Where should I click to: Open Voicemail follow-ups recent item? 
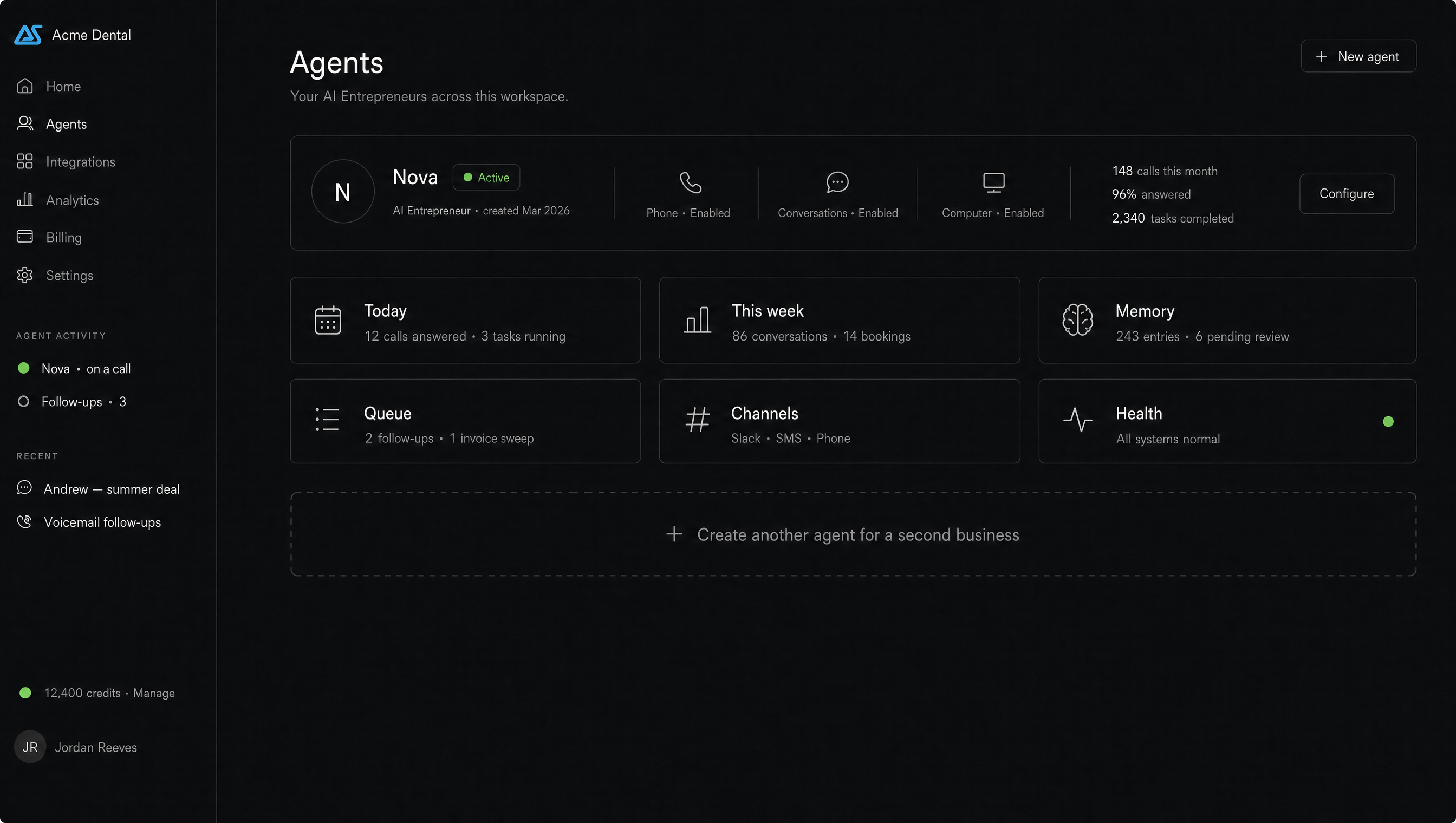point(89,522)
